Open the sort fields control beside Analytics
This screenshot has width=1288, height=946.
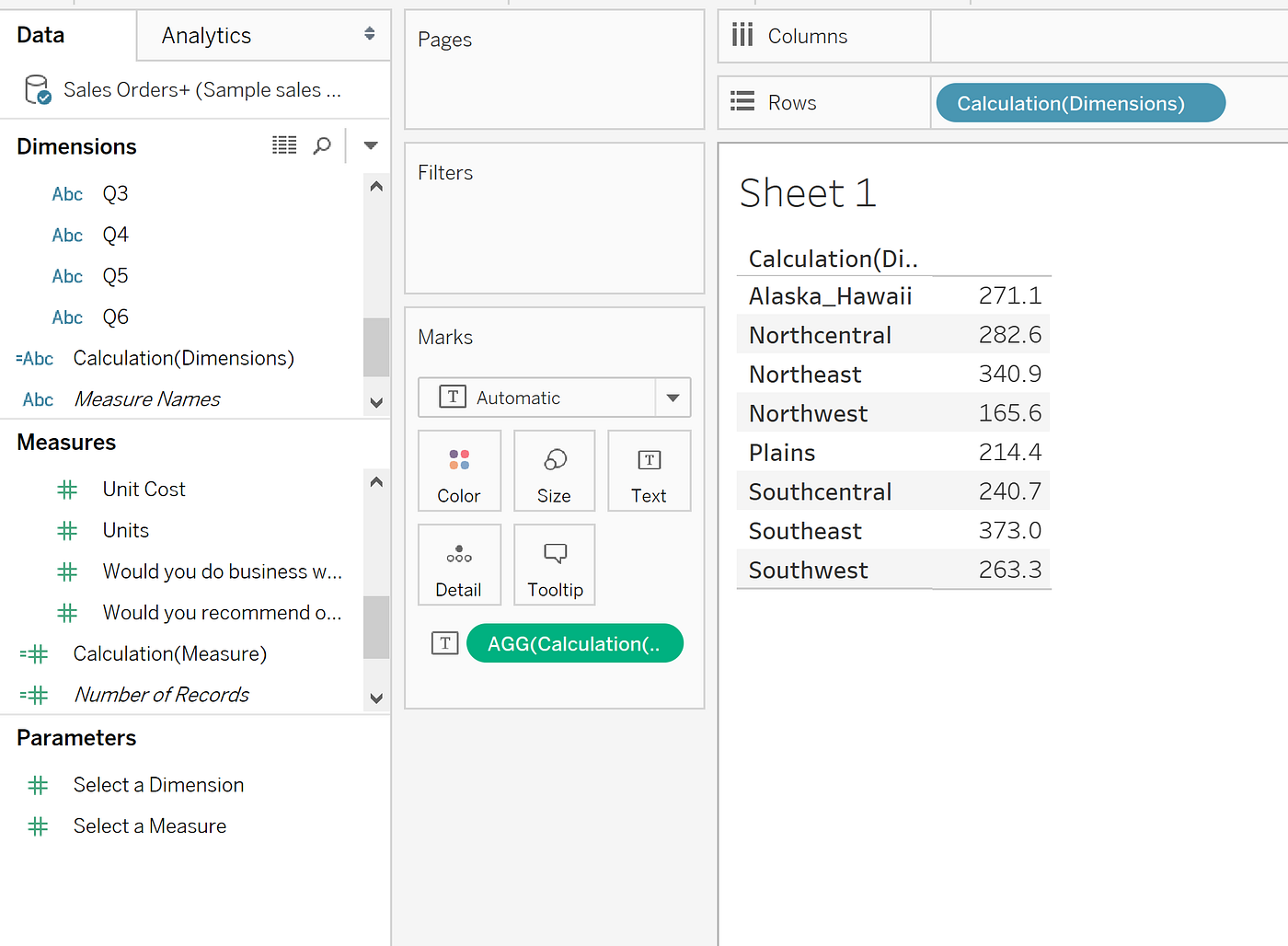[x=368, y=34]
